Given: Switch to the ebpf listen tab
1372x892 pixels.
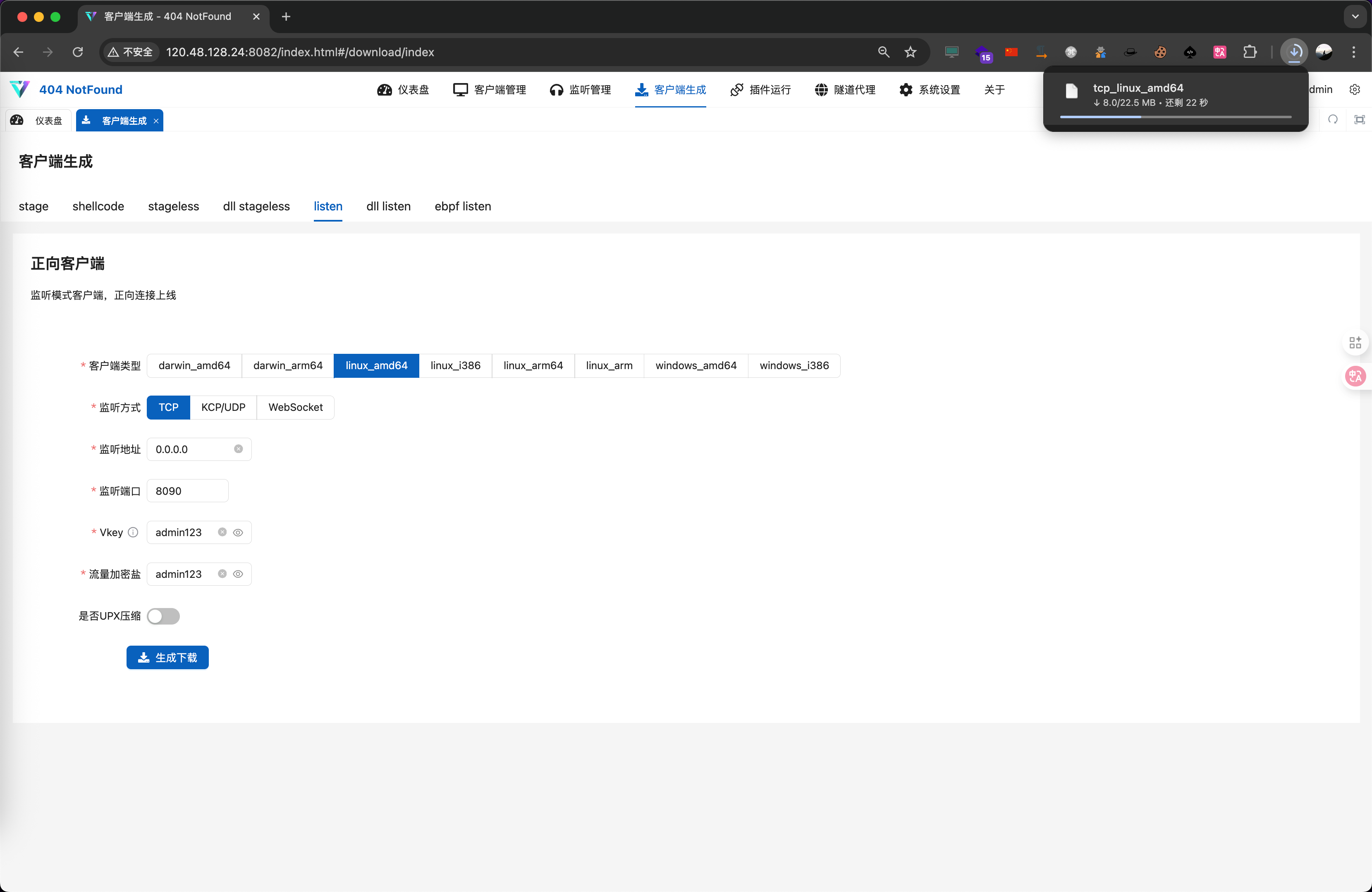Looking at the screenshot, I should [462, 206].
